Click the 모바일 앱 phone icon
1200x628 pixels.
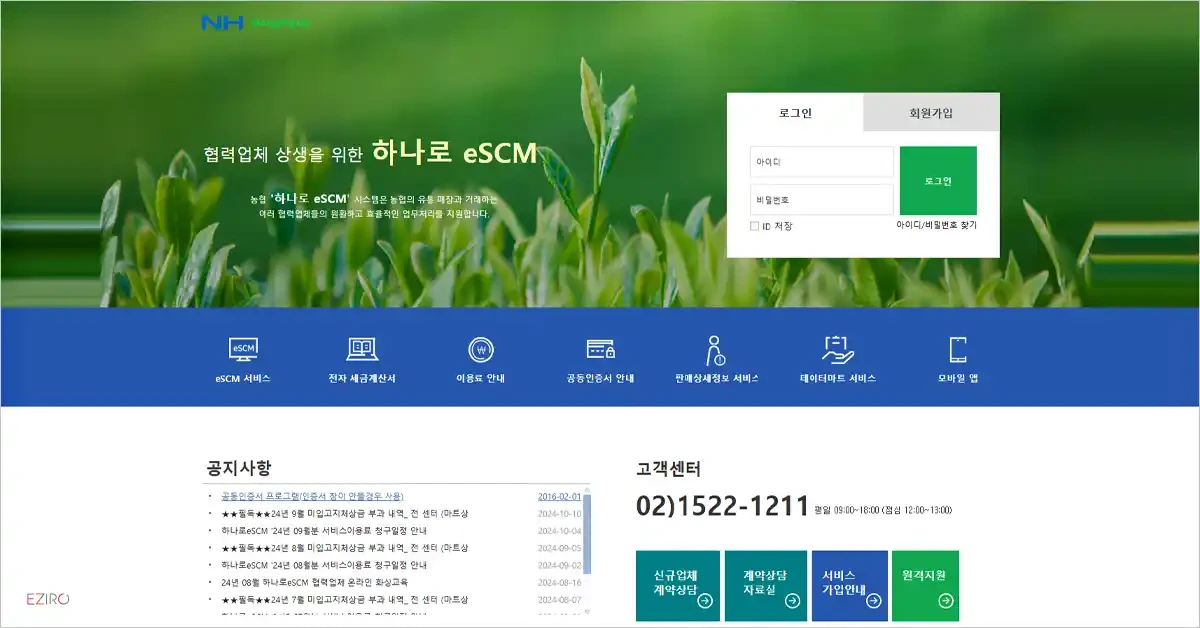pos(957,350)
